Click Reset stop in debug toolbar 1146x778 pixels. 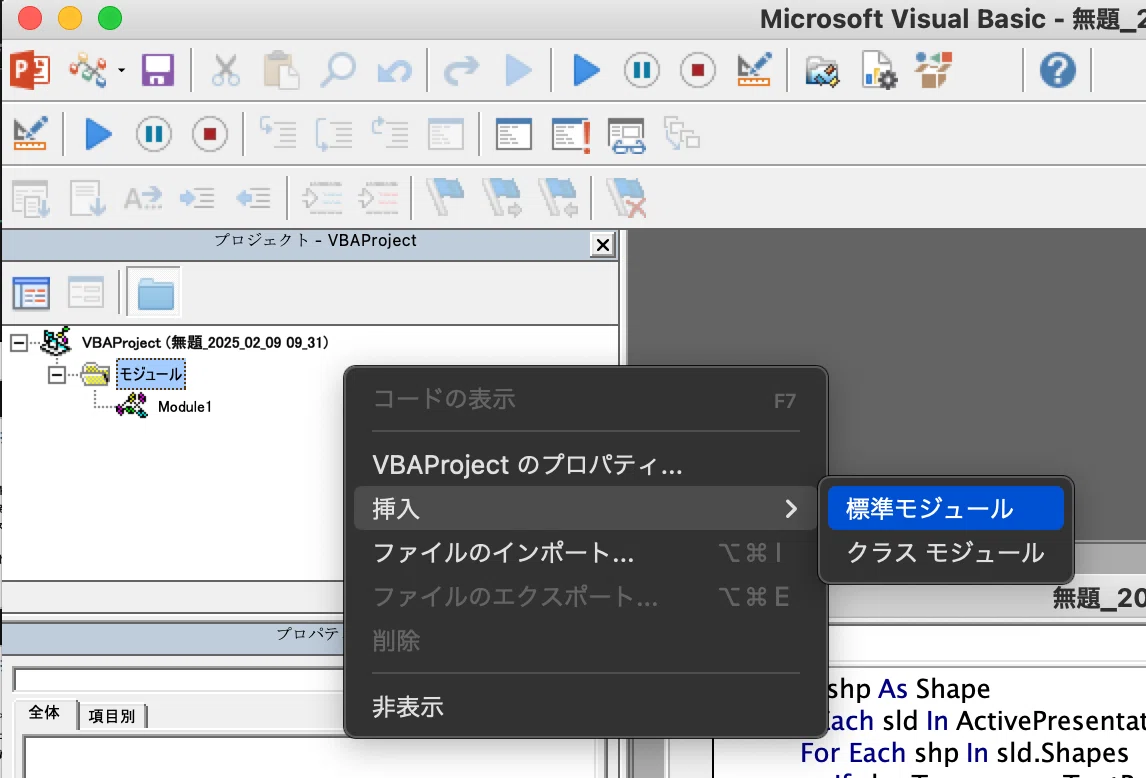tap(210, 134)
